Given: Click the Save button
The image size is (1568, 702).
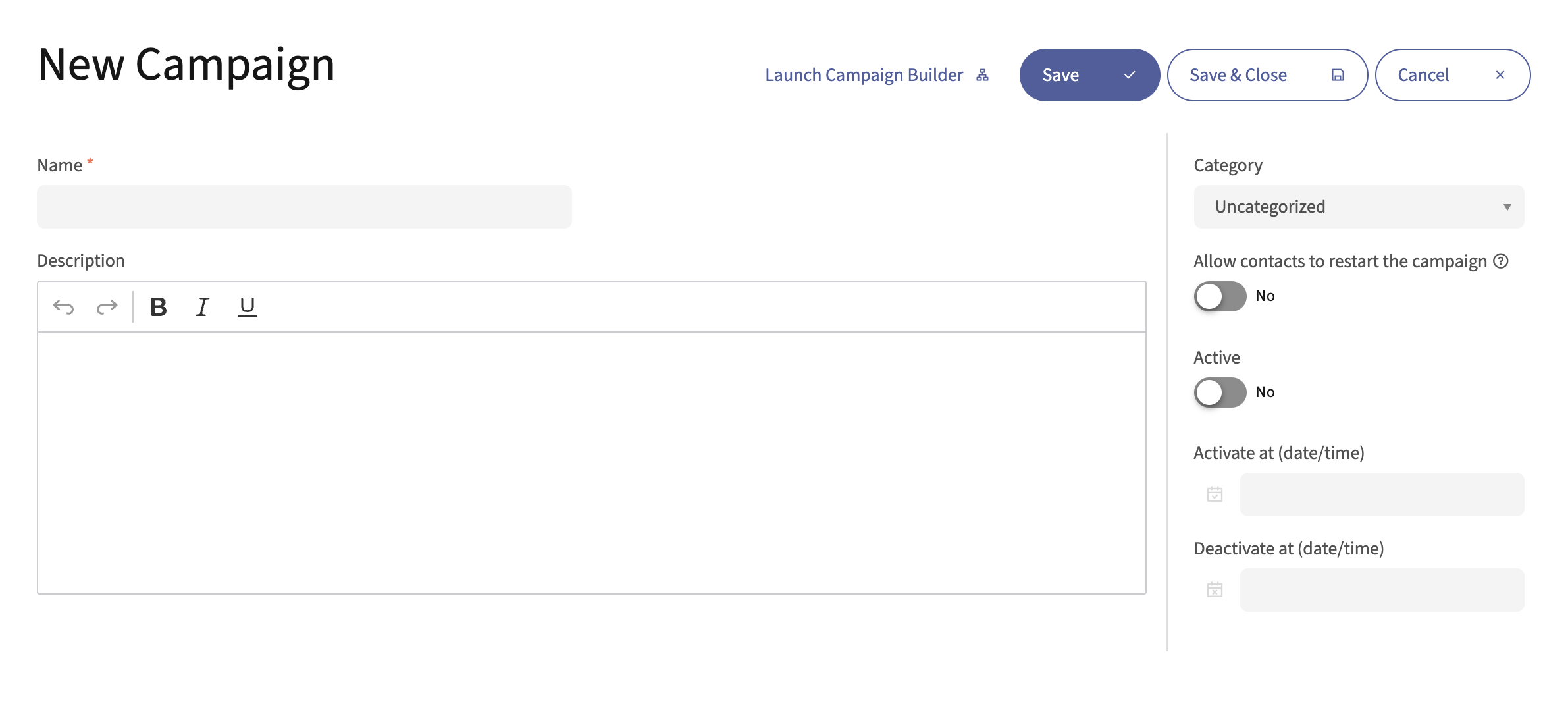Looking at the screenshot, I should 1089,75.
